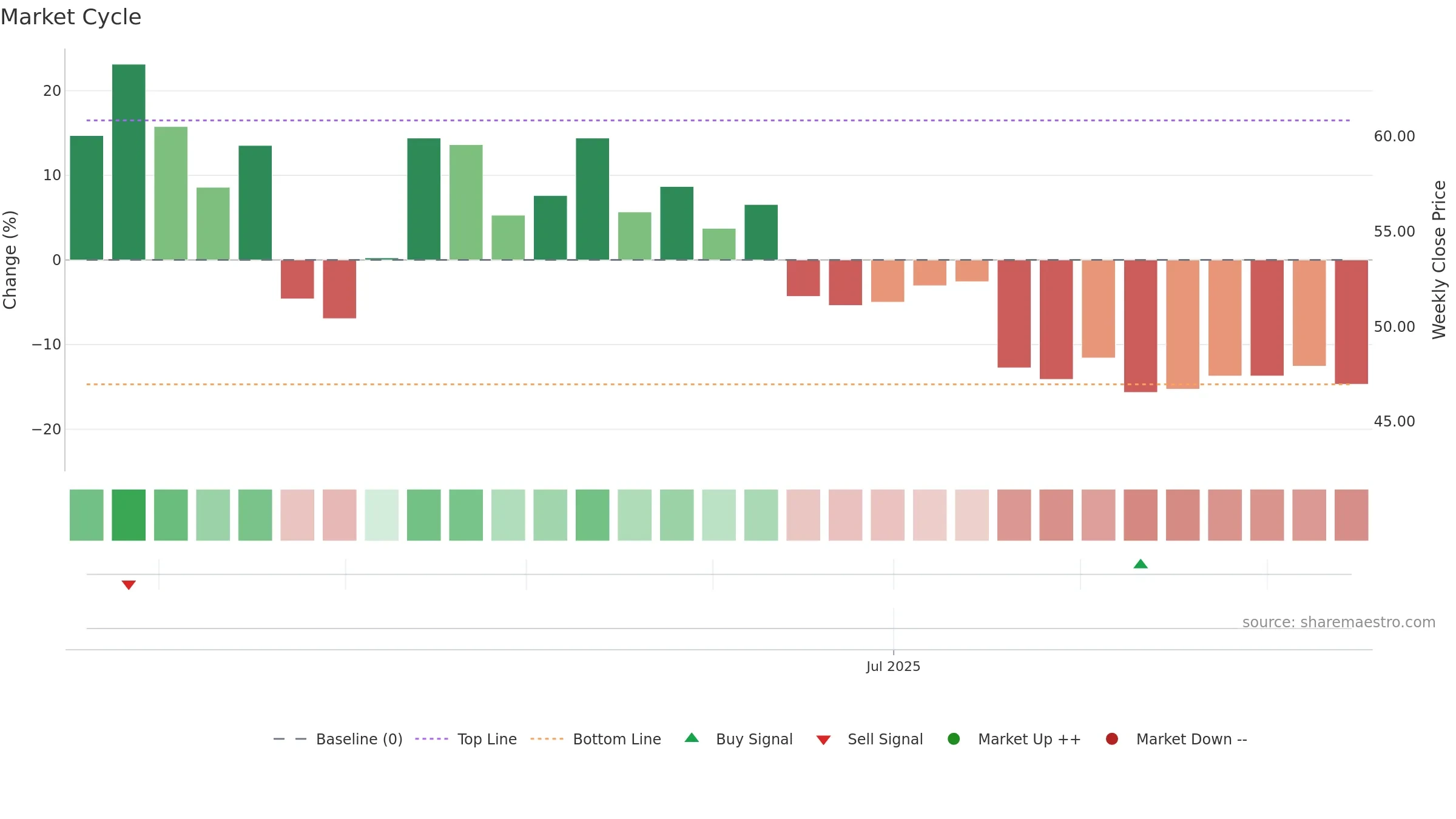The image size is (1456, 819).
Task: Click the 45.00 price axis label
Action: [1394, 422]
